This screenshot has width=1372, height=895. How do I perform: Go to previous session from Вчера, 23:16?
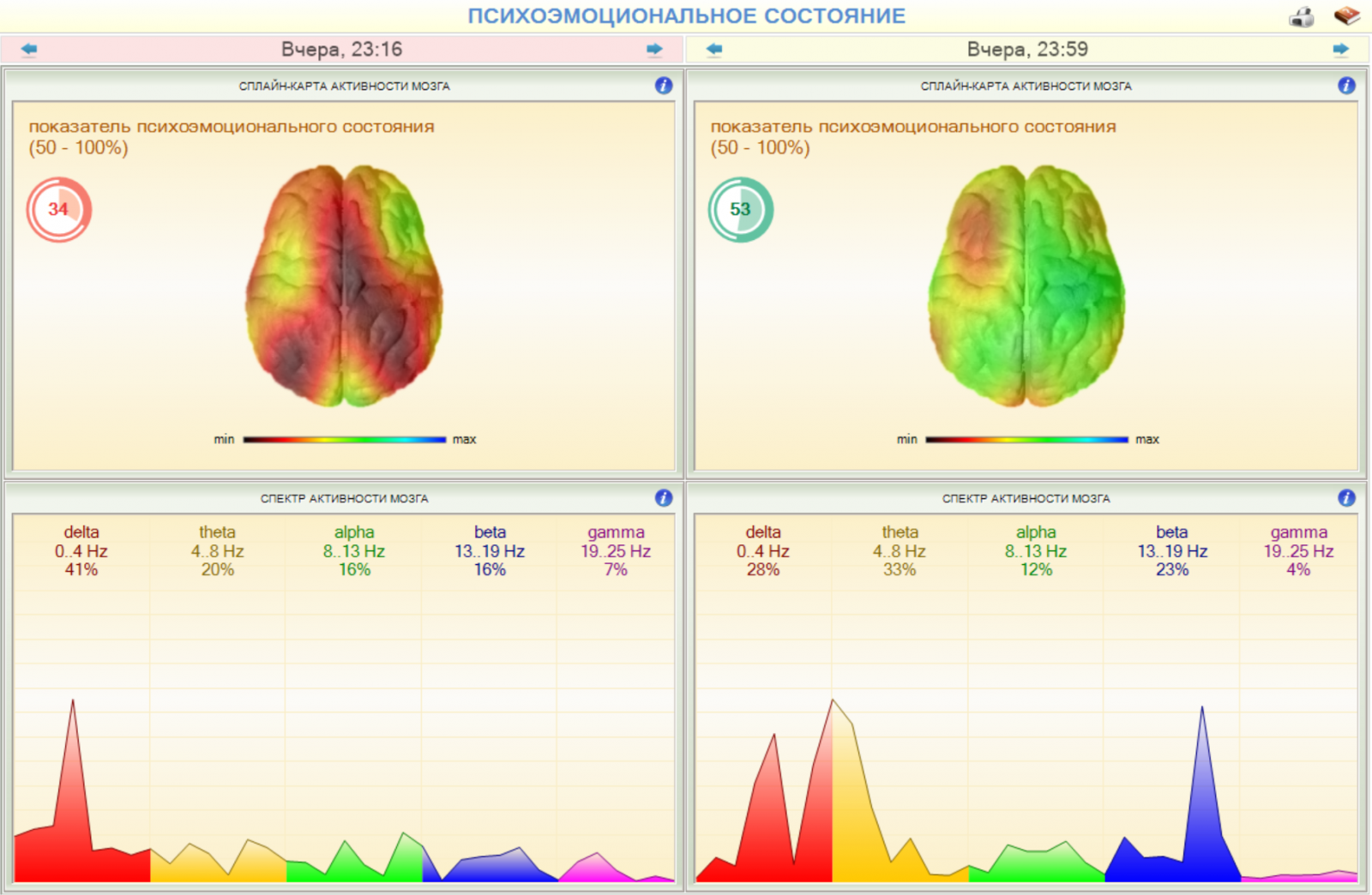pyautogui.click(x=29, y=50)
